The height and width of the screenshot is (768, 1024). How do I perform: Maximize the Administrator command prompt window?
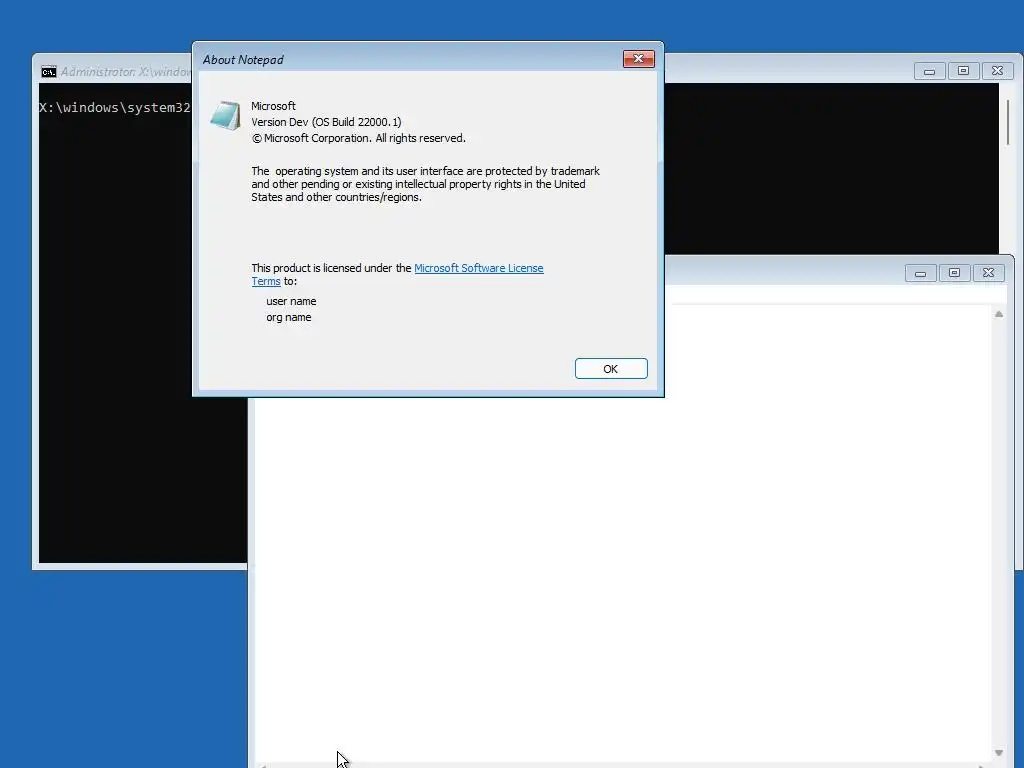click(x=963, y=71)
